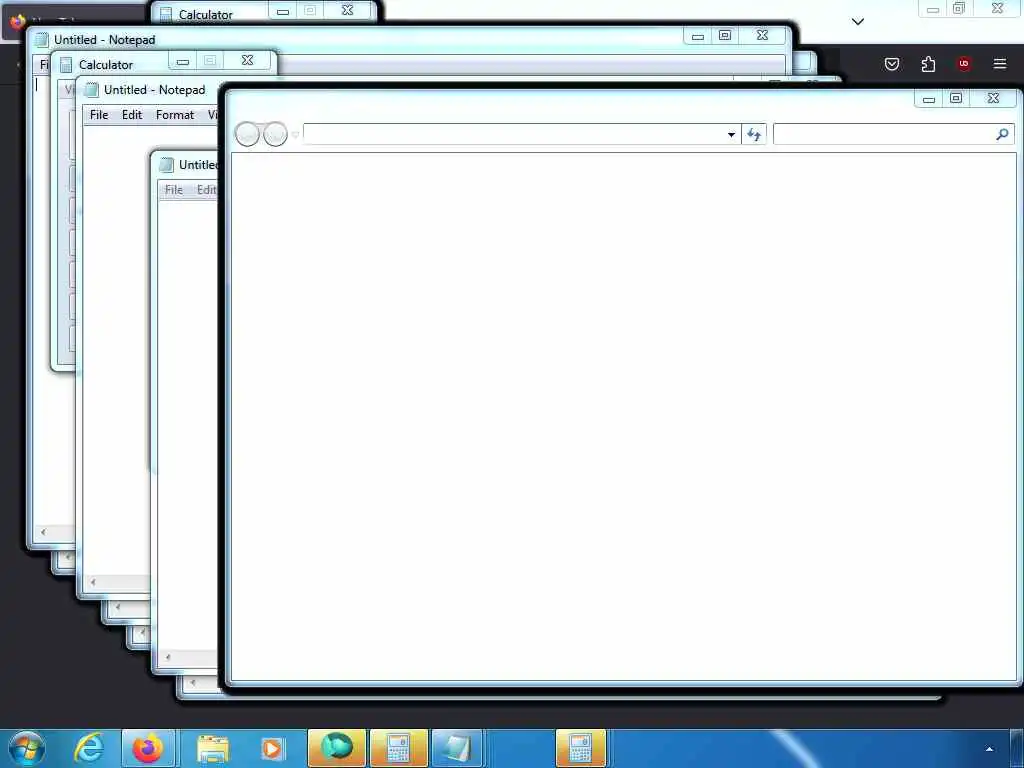Viewport: 1024px width, 768px height.
Task: Close the topmost Calculator window
Action: click(x=348, y=10)
